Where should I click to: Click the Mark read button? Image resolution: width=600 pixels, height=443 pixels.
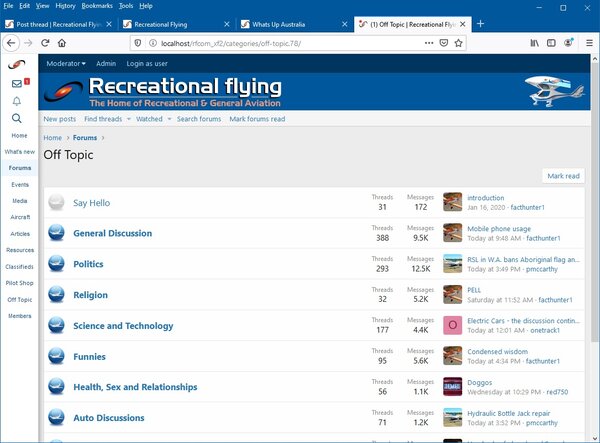point(563,176)
